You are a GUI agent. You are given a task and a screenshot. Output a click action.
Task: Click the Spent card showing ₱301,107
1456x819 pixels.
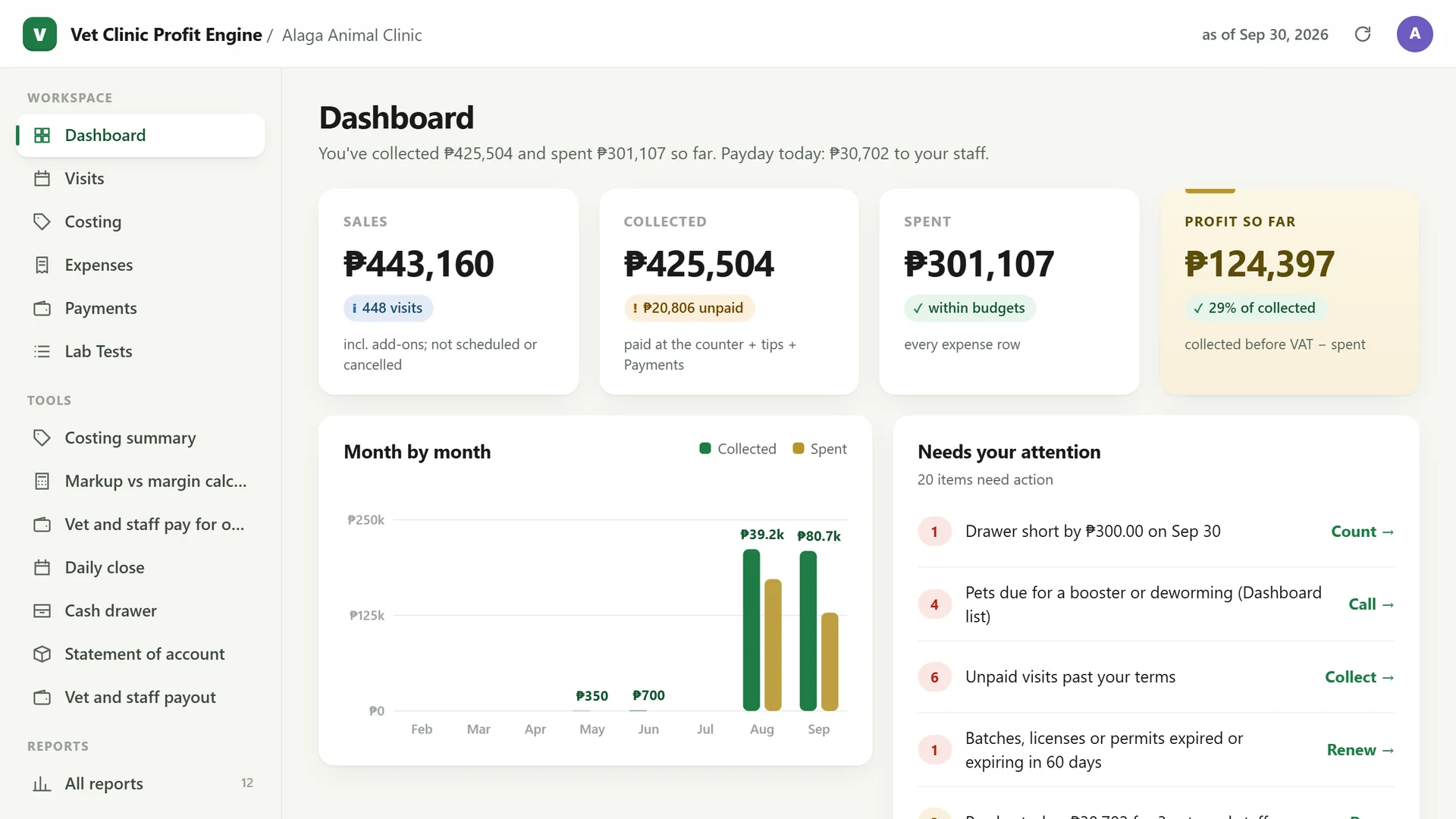1009,291
